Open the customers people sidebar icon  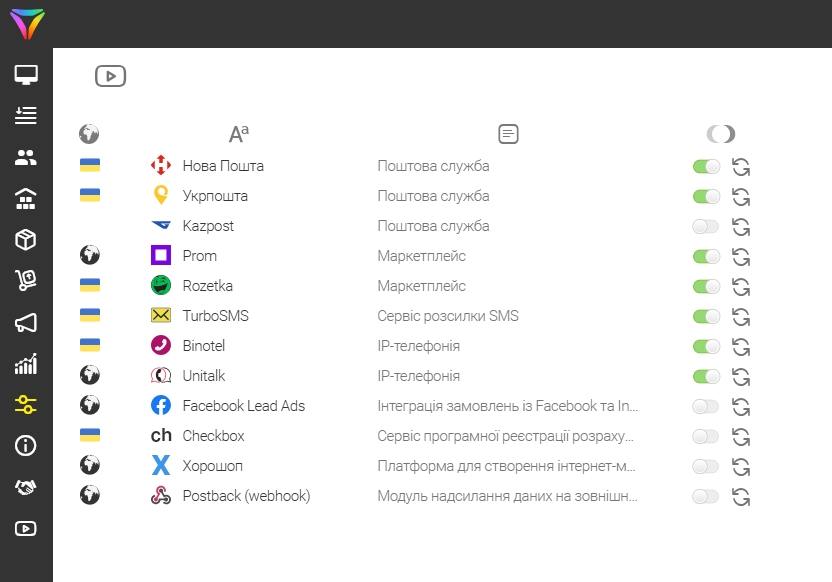pos(26,157)
